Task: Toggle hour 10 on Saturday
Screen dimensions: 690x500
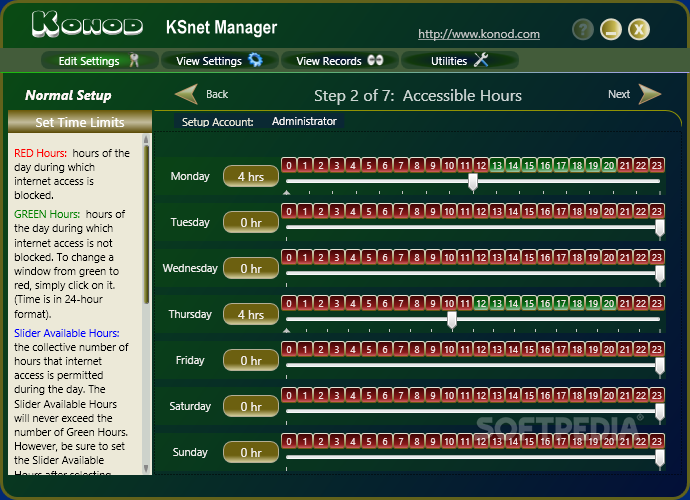Action: (x=449, y=395)
